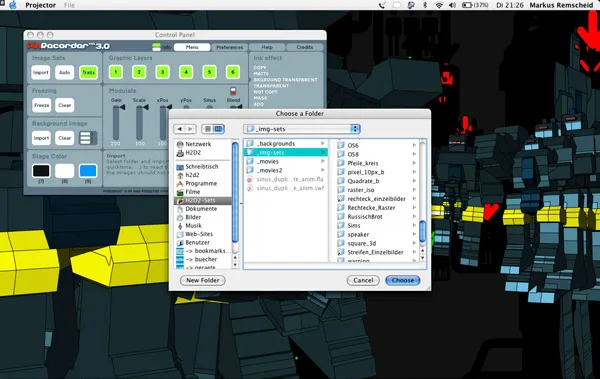Screen dimensions: 600x379
Task: Click the Gain slider in Modulate
Action: 116,123
